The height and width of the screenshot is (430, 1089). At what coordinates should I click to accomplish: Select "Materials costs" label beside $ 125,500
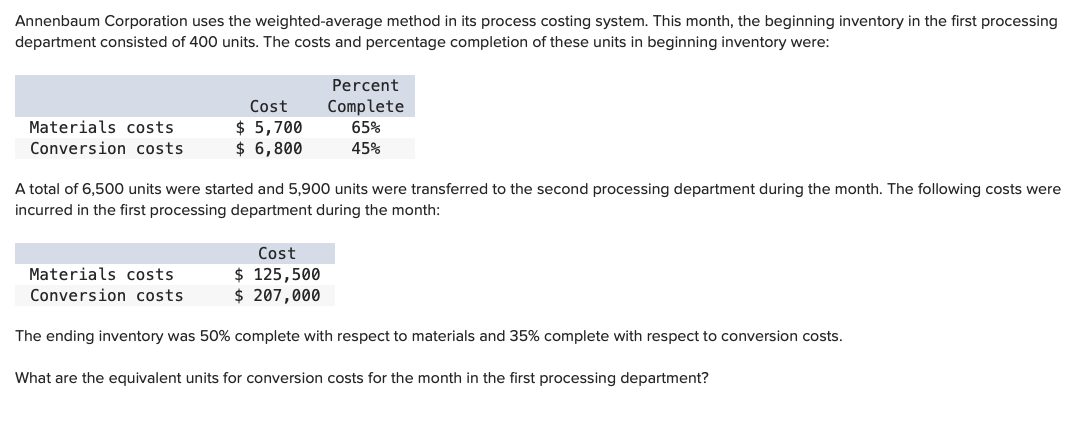click(101, 274)
